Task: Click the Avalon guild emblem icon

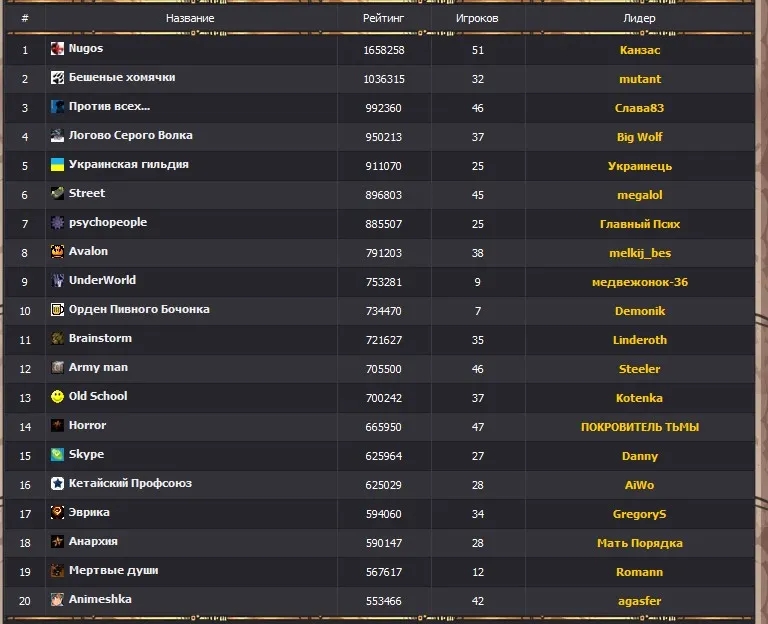Action: [x=57, y=251]
